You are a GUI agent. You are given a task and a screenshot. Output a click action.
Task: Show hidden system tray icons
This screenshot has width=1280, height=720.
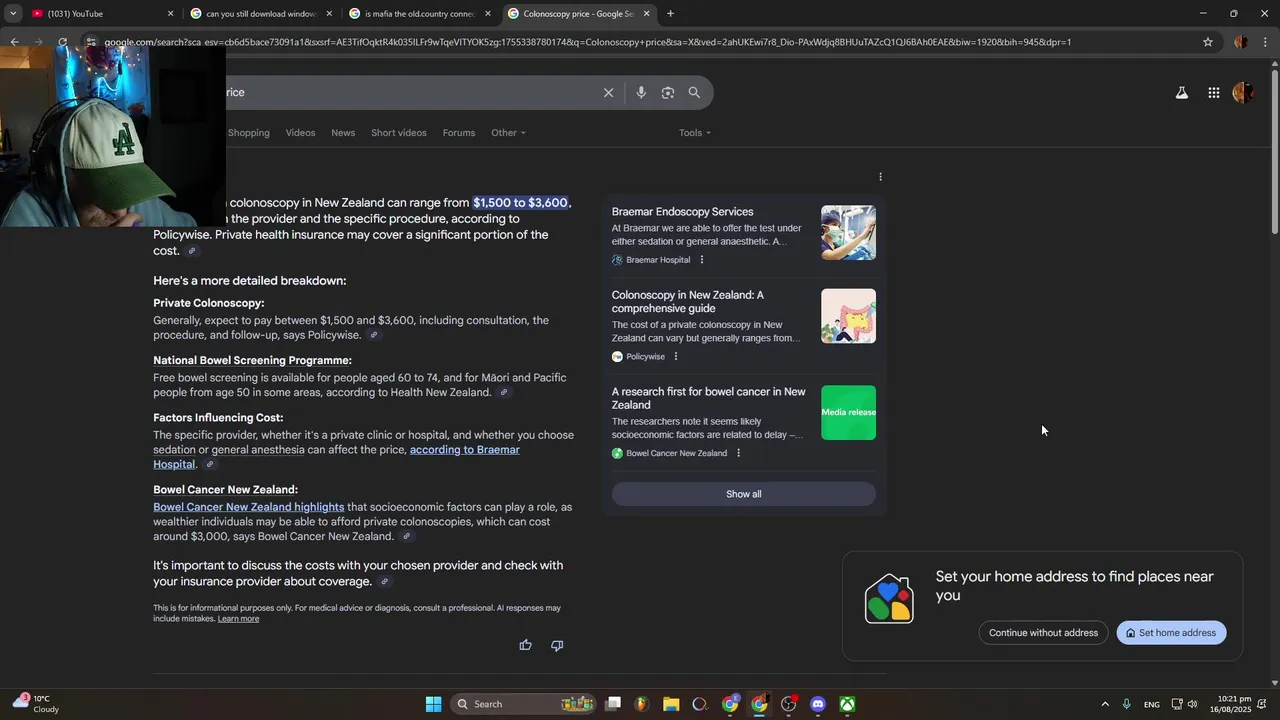point(1104,704)
